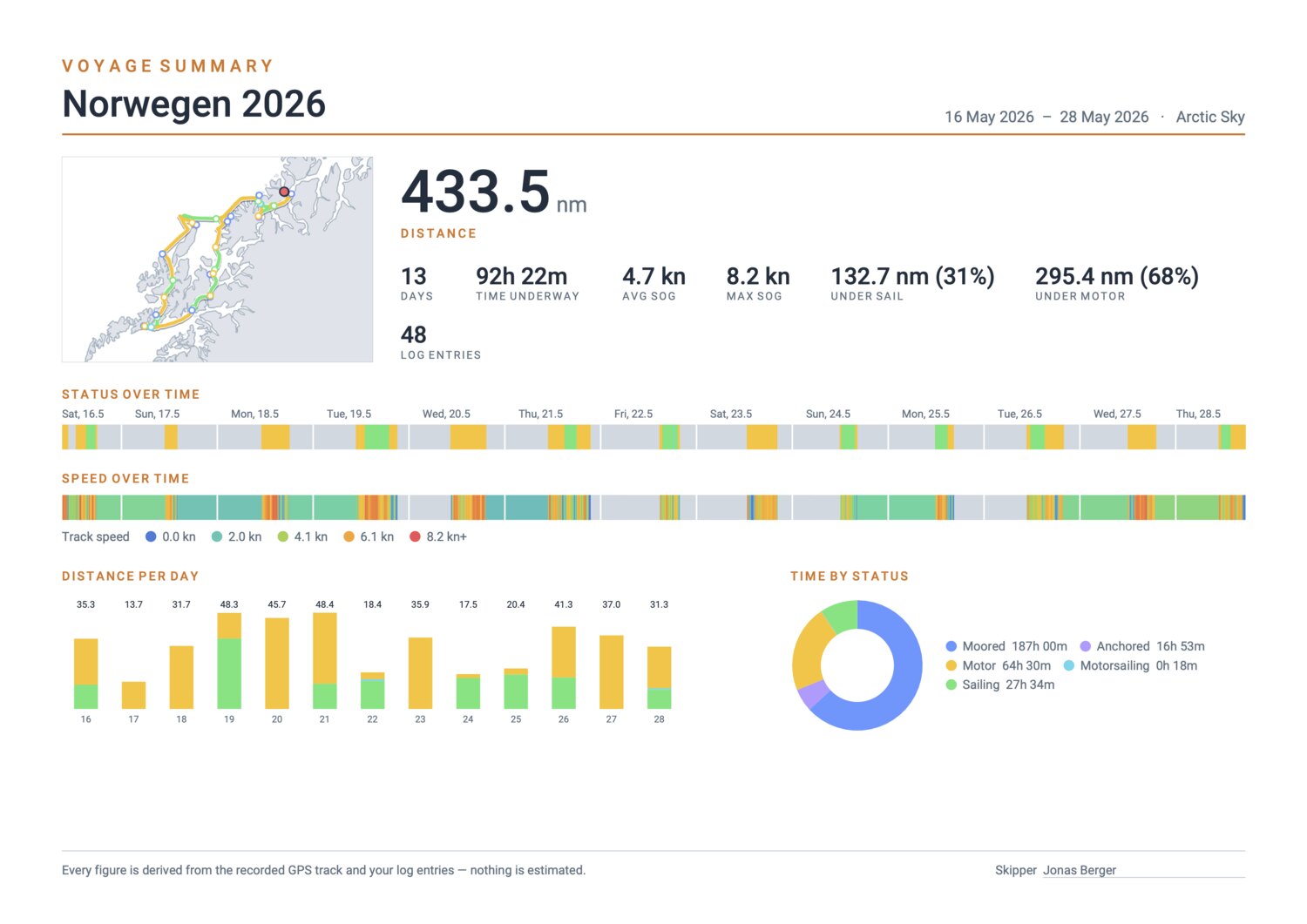Image resolution: width=1307 pixels, height=924 pixels.
Task: Click the 'TIME BY STATUS' section heading
Action: click(x=850, y=577)
